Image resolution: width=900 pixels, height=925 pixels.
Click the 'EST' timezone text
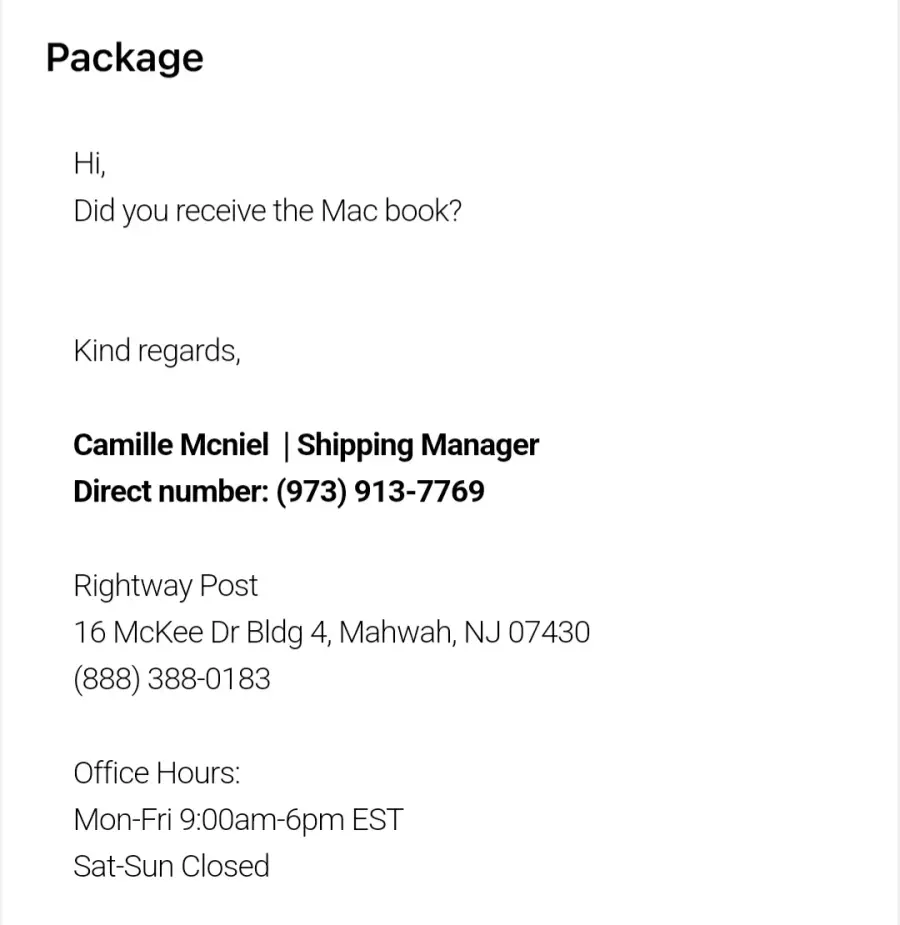pyautogui.click(x=377, y=819)
